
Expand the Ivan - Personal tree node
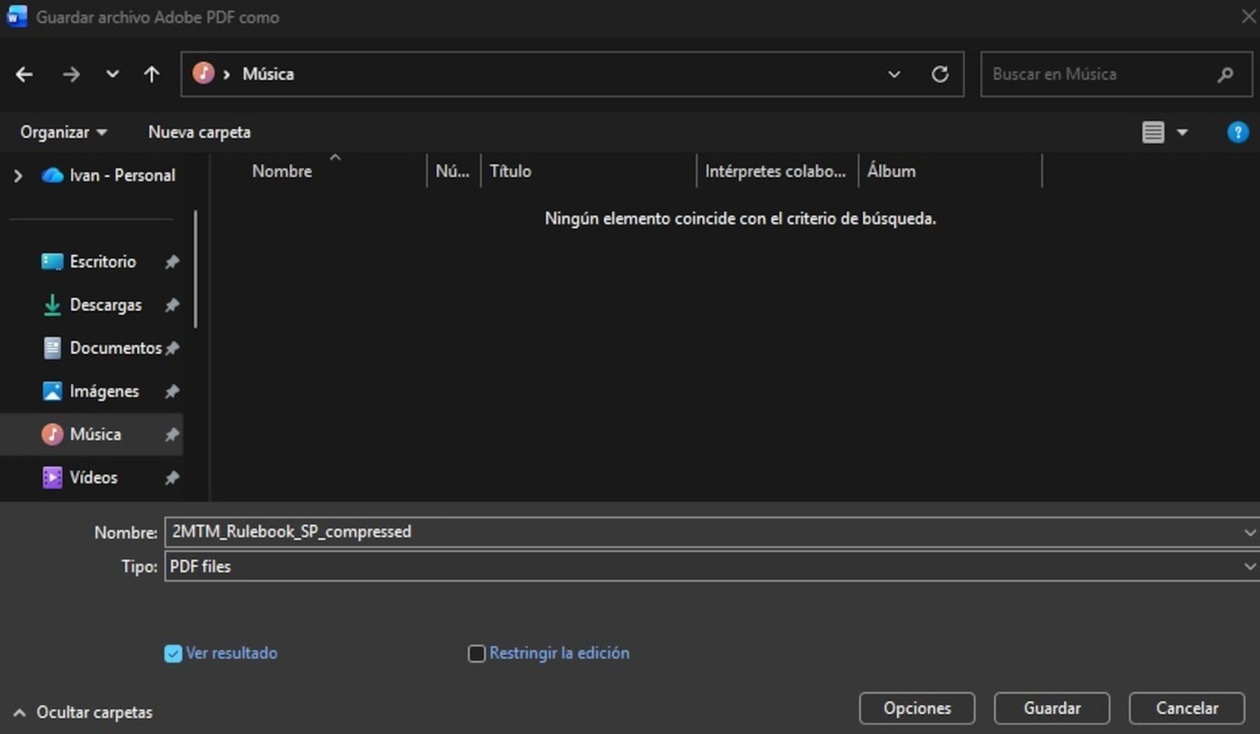pos(18,175)
